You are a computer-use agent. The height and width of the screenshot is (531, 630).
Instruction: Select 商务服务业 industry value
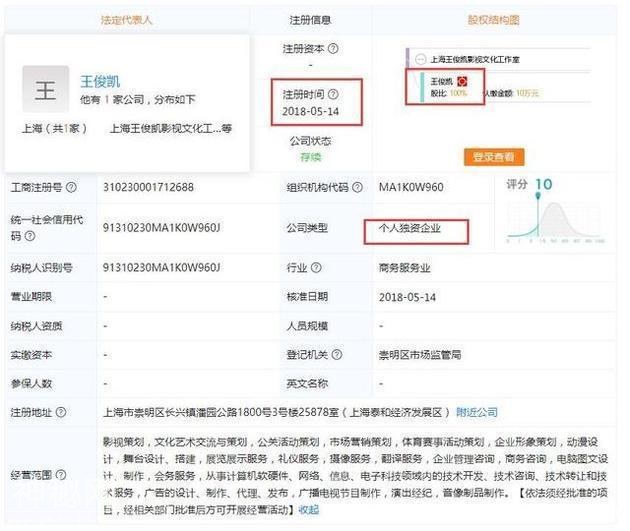point(404,268)
